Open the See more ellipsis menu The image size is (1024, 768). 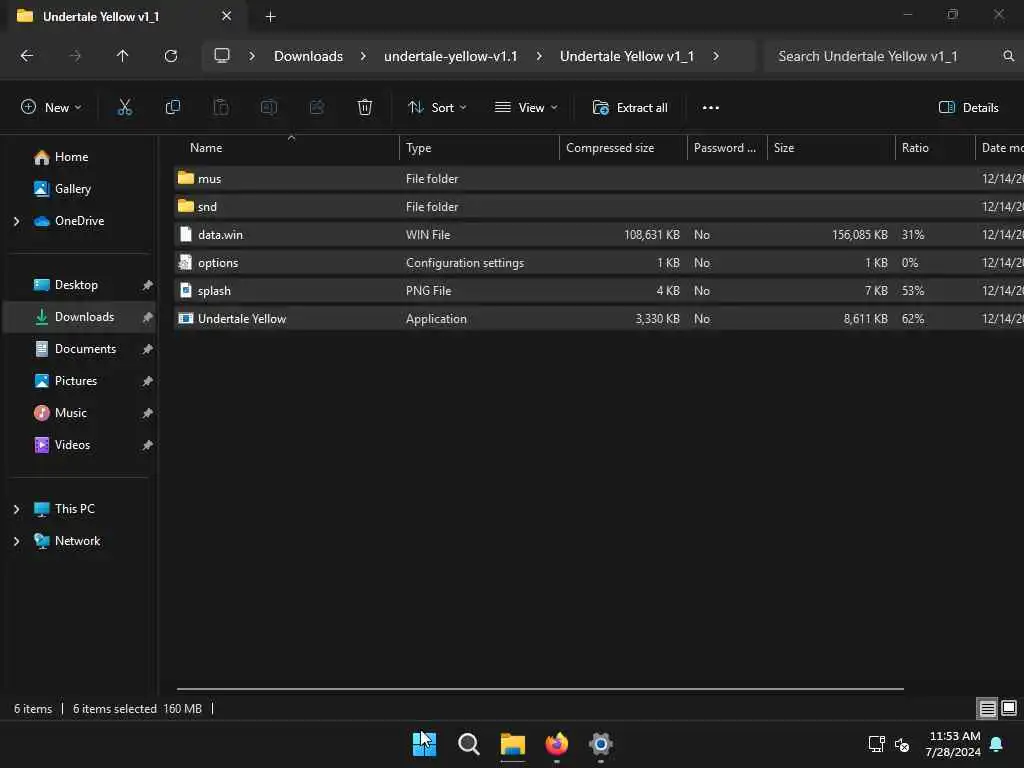tap(711, 108)
